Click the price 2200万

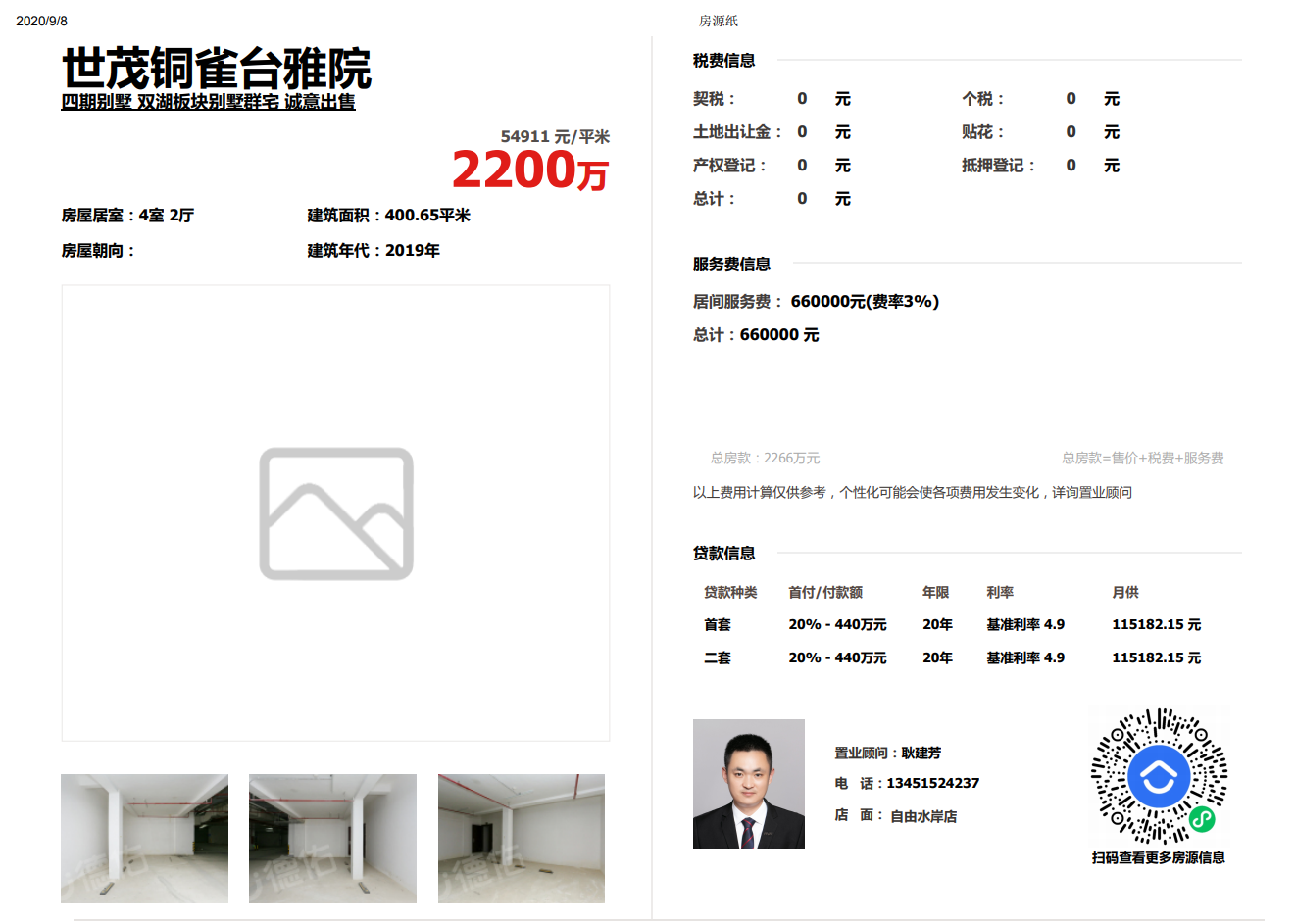tap(530, 170)
